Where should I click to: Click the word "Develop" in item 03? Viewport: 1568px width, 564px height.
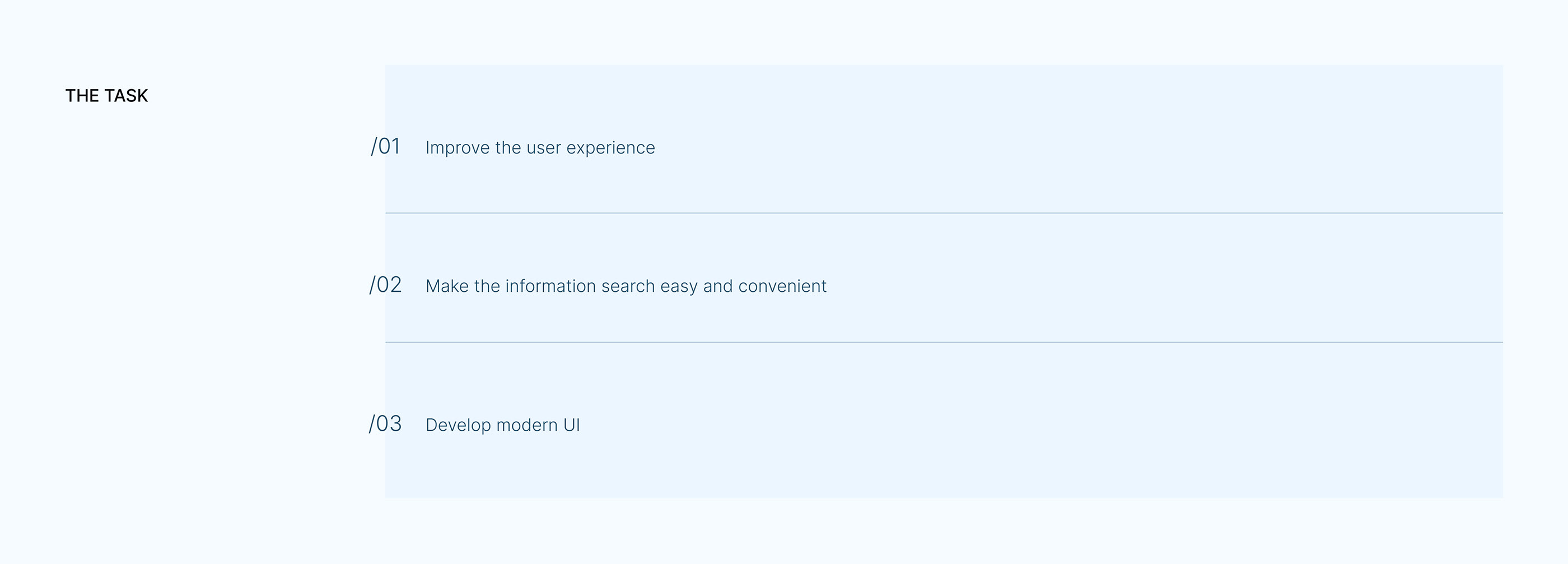tap(458, 425)
